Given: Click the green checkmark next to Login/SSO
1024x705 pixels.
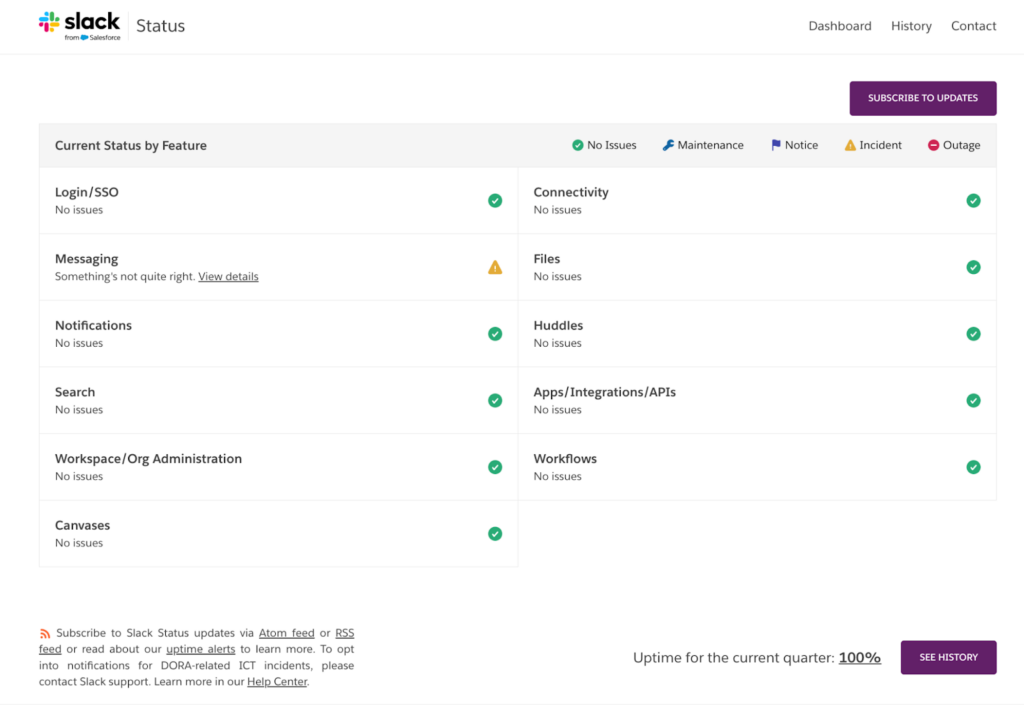Looking at the screenshot, I should click(x=495, y=200).
